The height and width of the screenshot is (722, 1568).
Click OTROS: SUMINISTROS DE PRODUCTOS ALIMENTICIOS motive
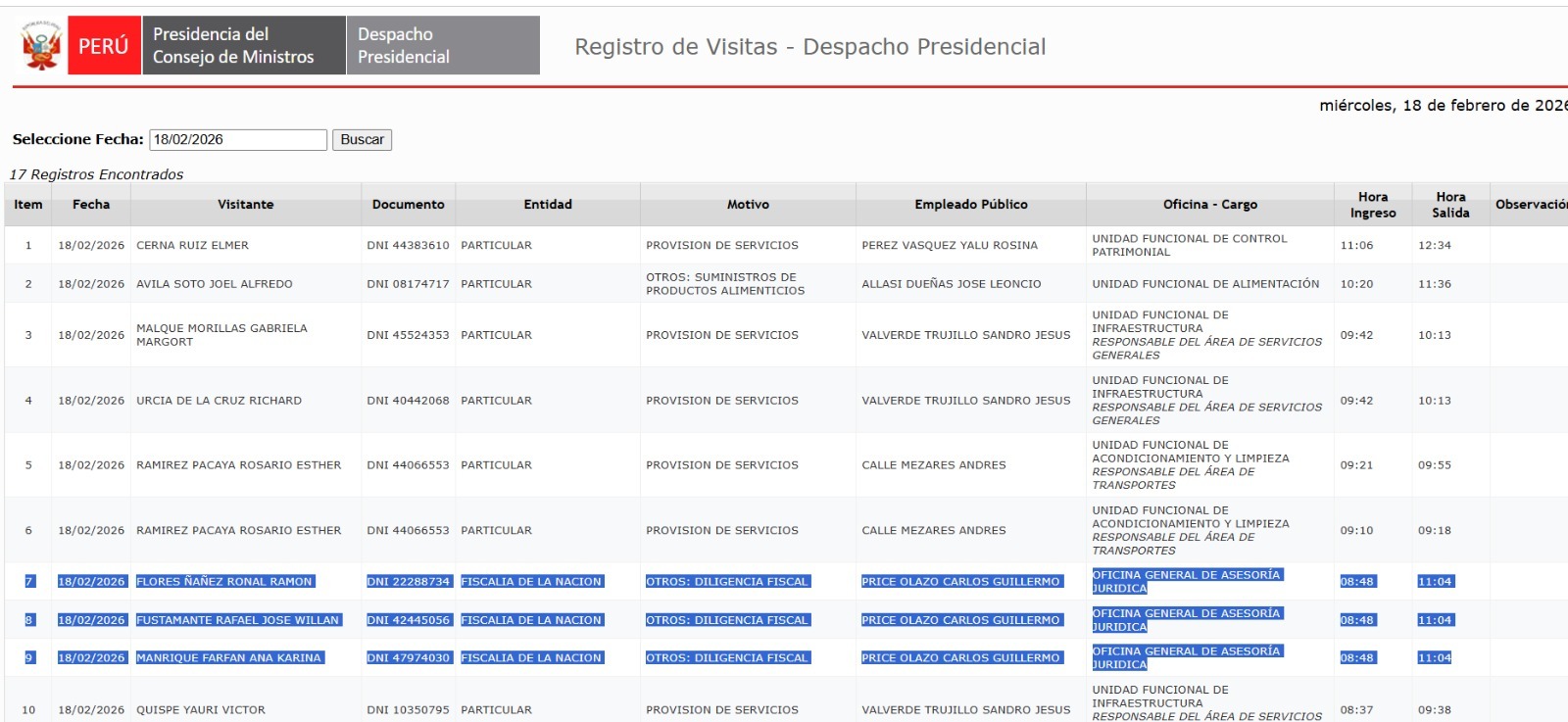tap(725, 284)
